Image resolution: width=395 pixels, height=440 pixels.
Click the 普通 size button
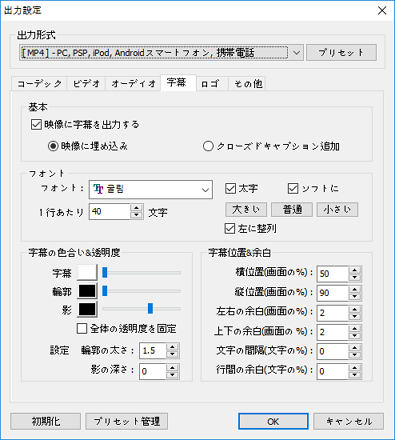[292, 210]
